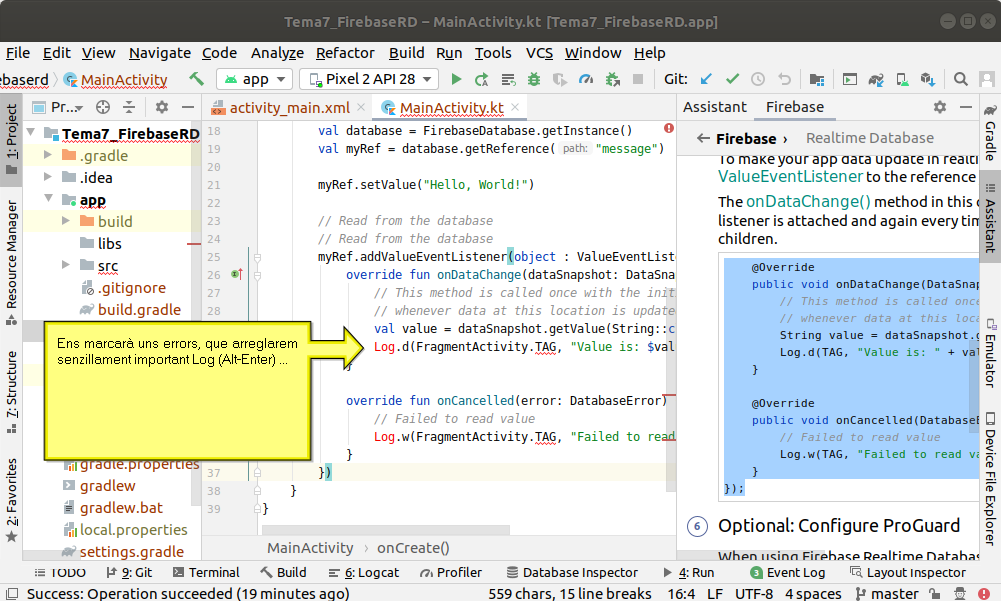Toggle the Device File Explorer panel
1001x601 pixels.
[990, 479]
